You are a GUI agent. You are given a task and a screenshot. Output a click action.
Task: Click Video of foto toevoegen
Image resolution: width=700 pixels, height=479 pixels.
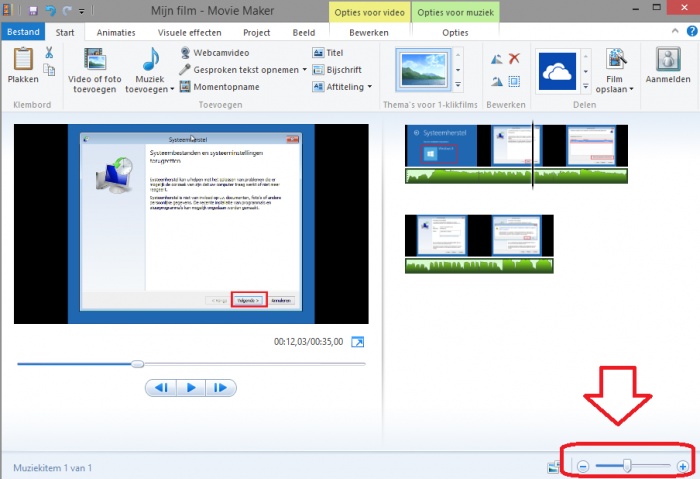coord(95,71)
